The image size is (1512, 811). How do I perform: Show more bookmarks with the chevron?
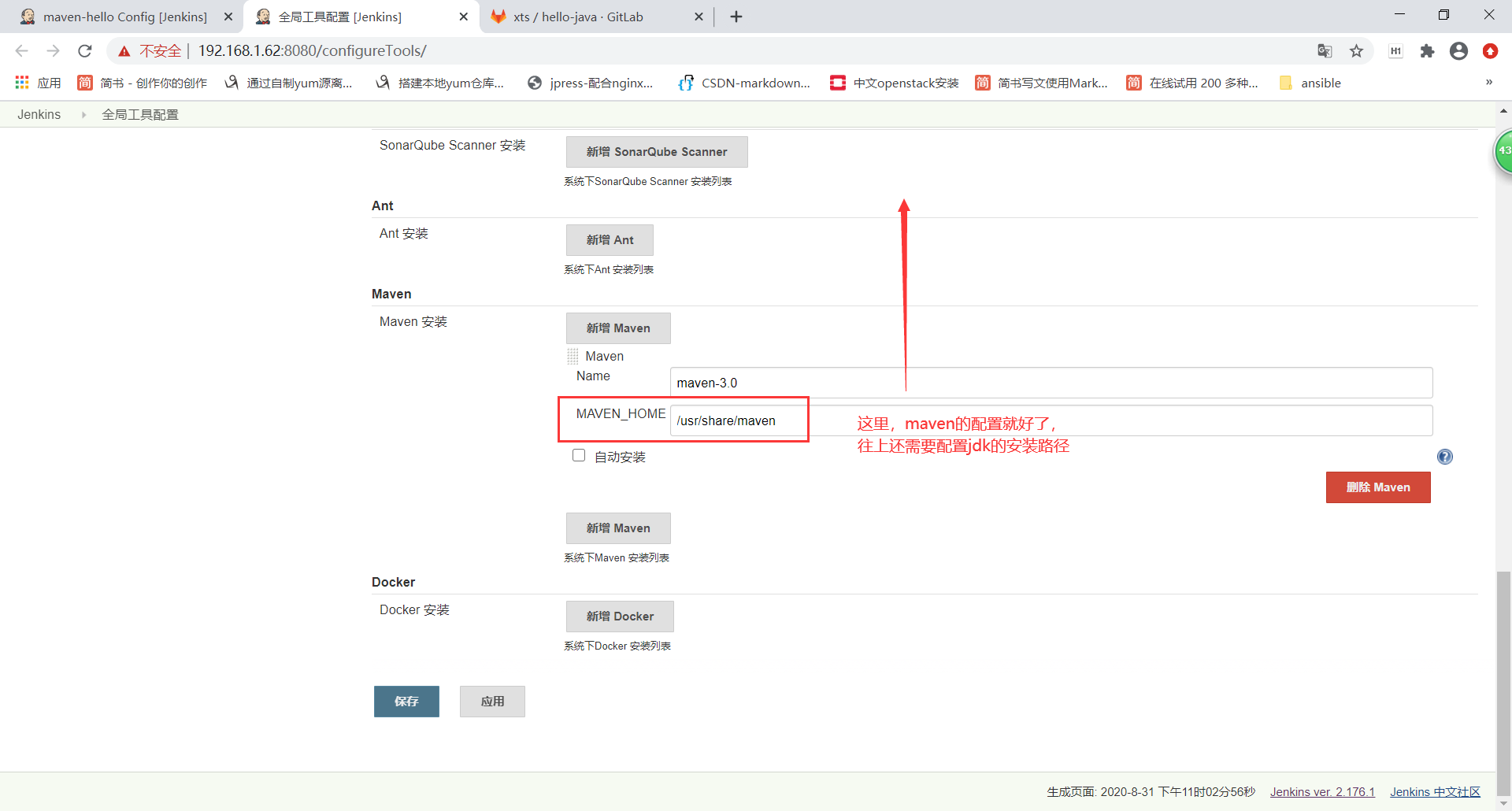1489,82
